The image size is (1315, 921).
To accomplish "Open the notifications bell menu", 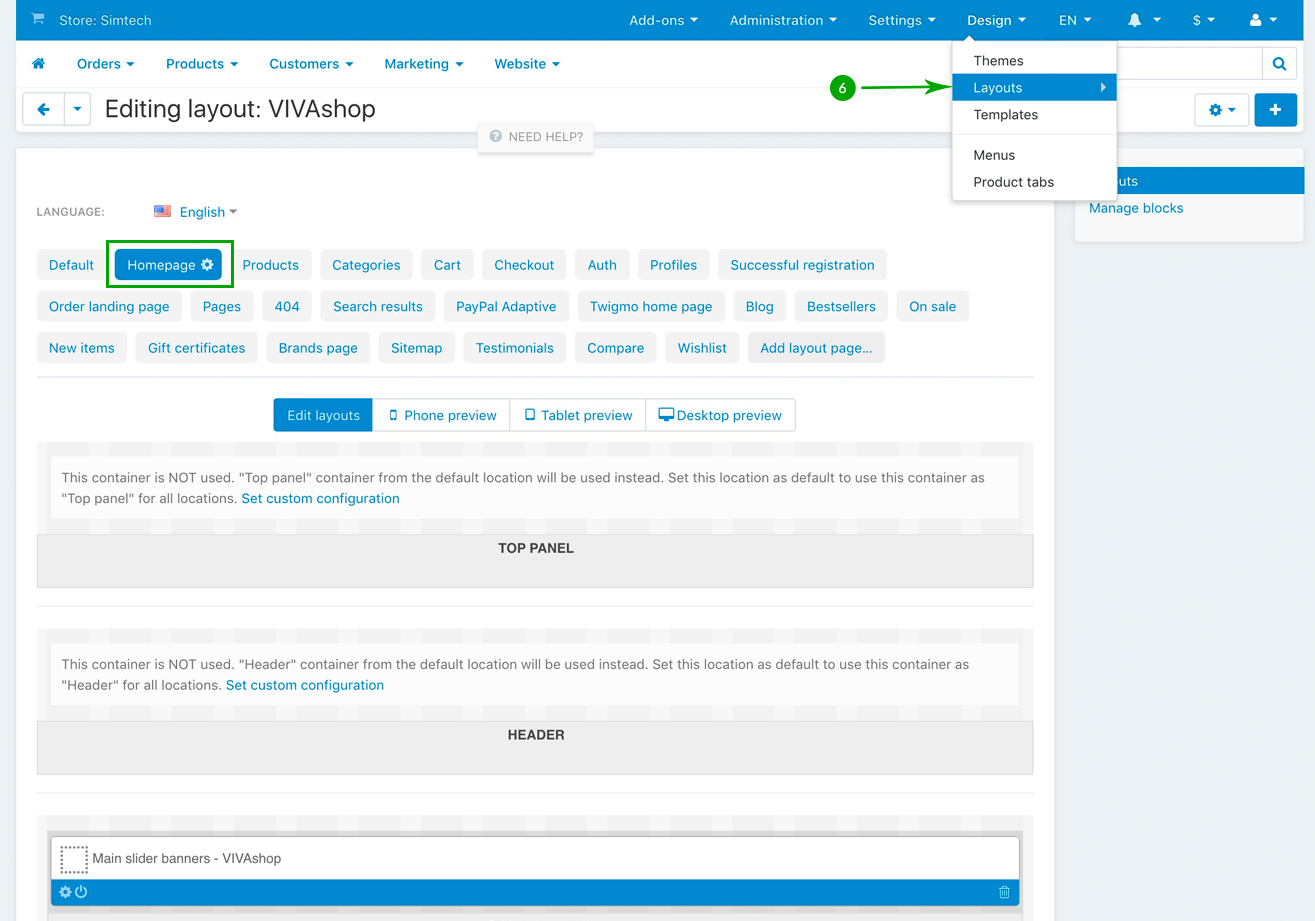I will [x=1143, y=20].
